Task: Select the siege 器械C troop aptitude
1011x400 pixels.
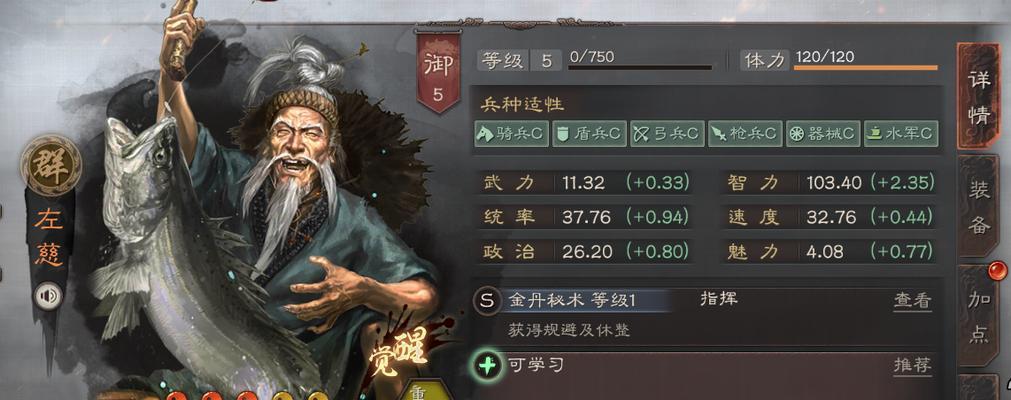Action: pyautogui.click(x=823, y=134)
